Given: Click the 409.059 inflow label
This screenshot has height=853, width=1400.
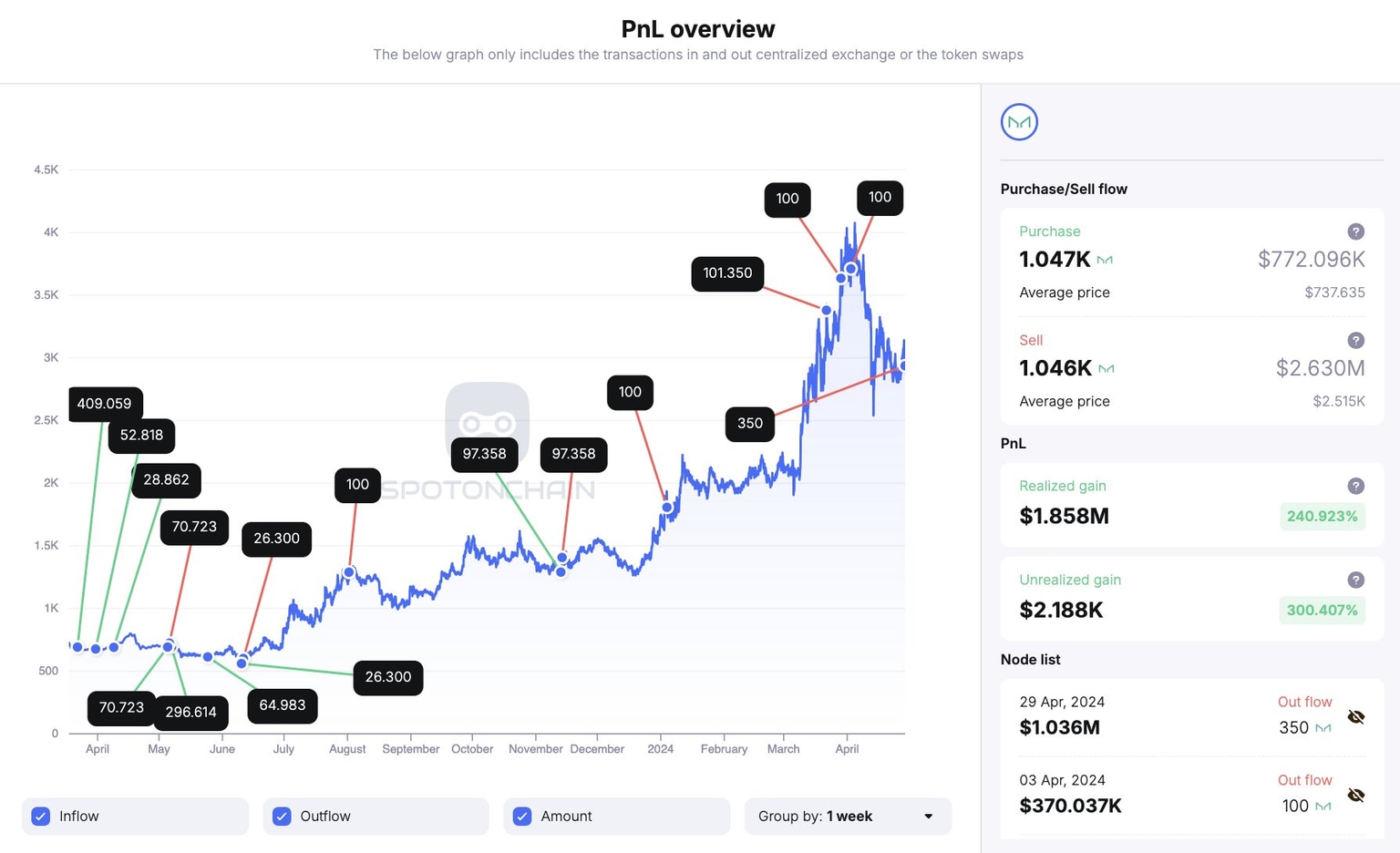Looking at the screenshot, I should coord(105,404).
